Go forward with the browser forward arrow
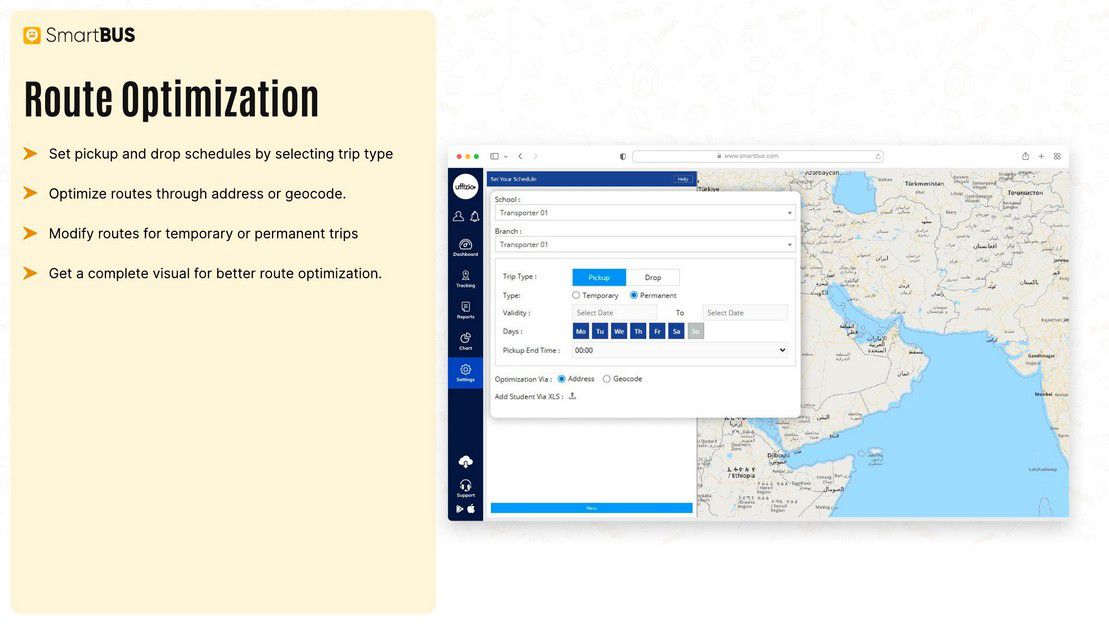The image size is (1109, 624). [535, 156]
